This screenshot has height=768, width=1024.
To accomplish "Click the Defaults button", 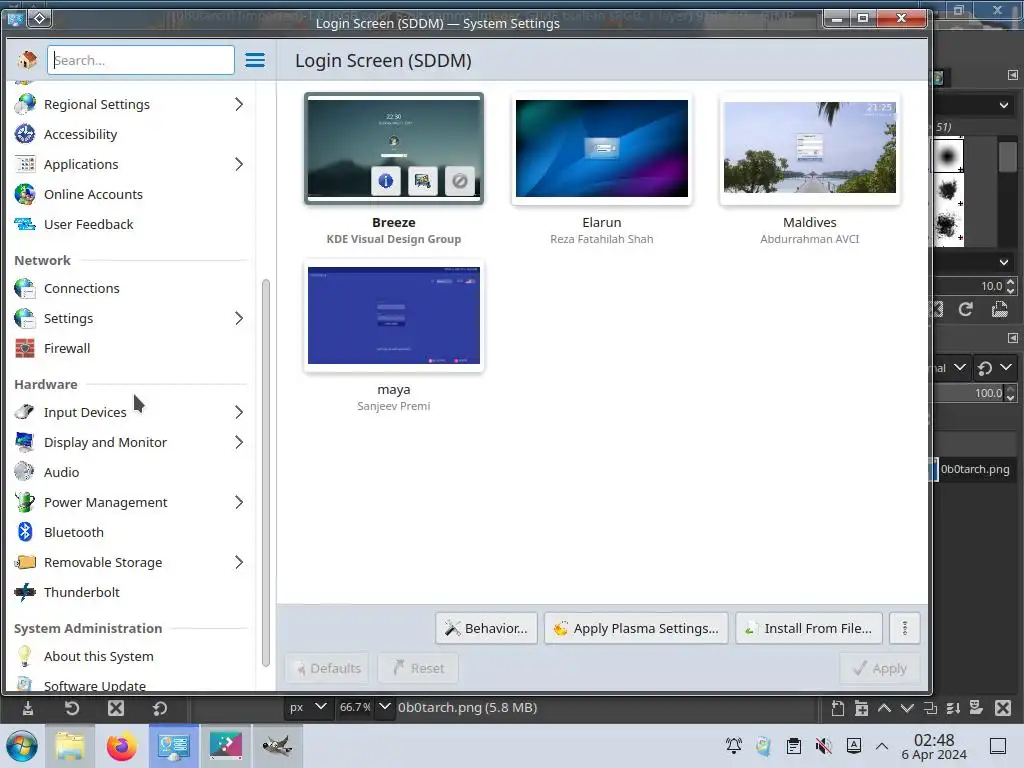I will (327, 668).
